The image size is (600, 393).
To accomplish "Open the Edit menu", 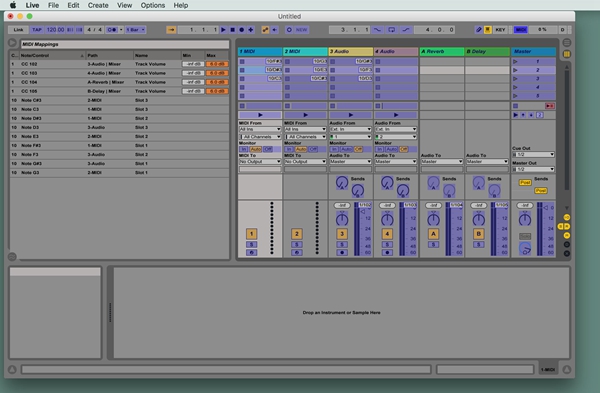I will pyautogui.click(x=73, y=5).
